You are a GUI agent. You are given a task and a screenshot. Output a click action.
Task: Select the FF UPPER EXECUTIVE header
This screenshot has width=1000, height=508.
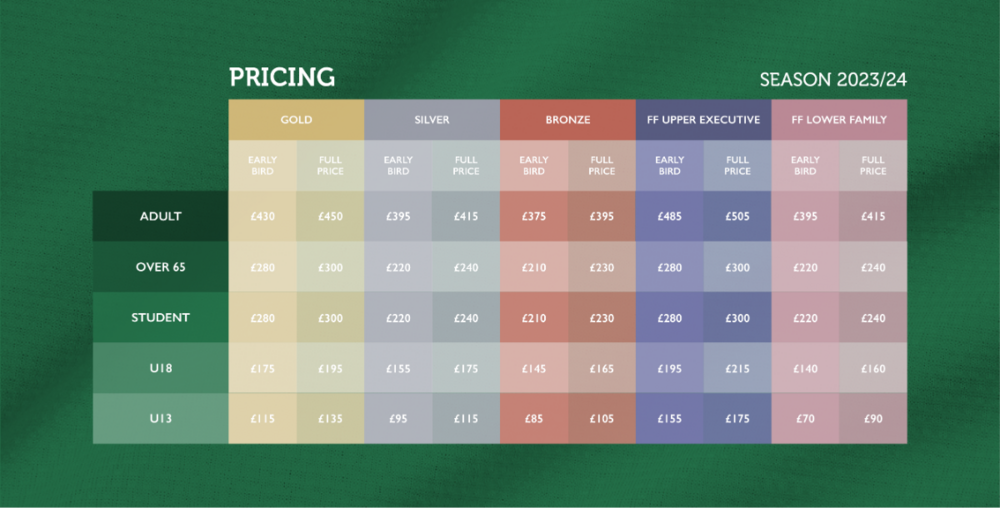coord(703,120)
